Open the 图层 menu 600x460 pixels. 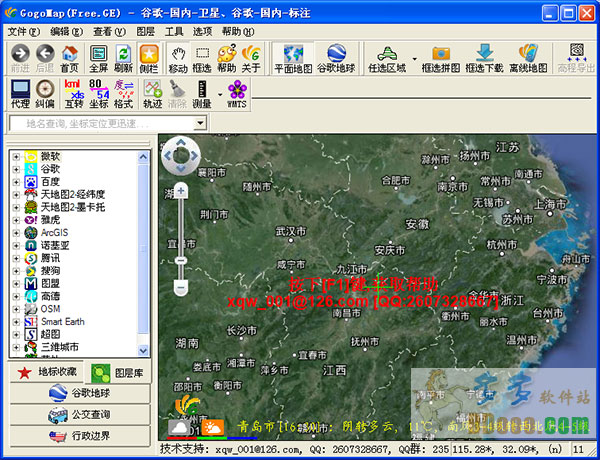[x=146, y=32]
